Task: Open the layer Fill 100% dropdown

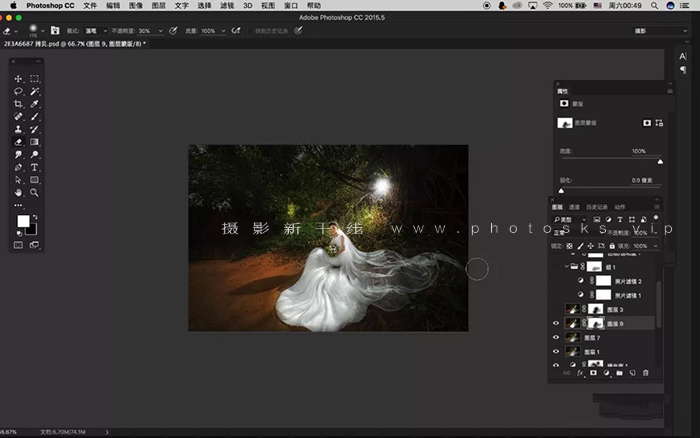Action: click(655, 246)
